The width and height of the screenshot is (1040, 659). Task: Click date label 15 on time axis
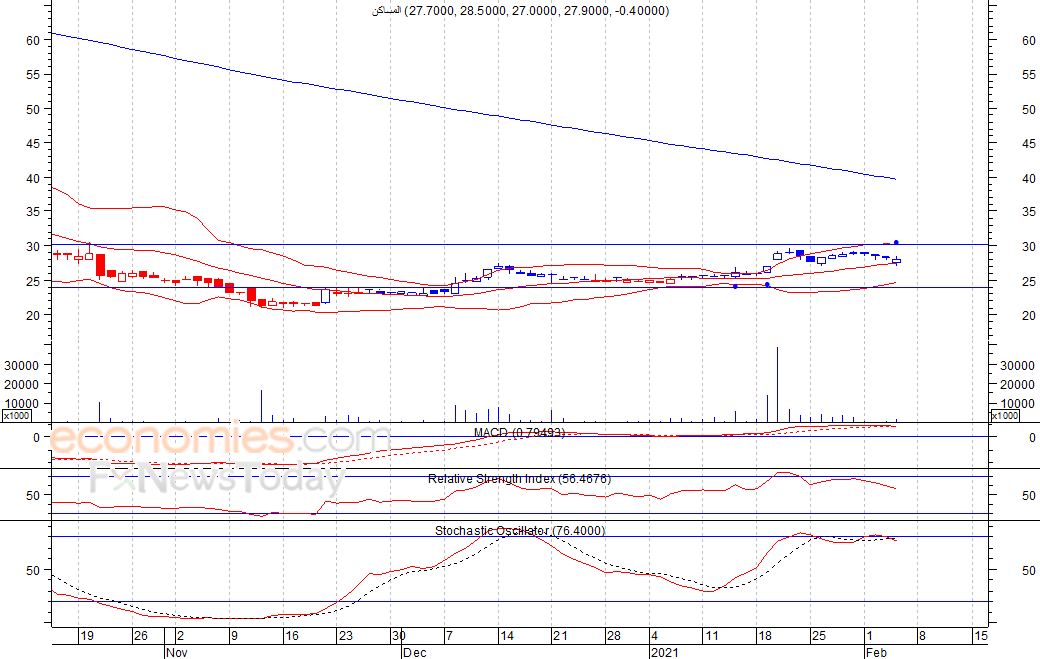tap(980, 636)
